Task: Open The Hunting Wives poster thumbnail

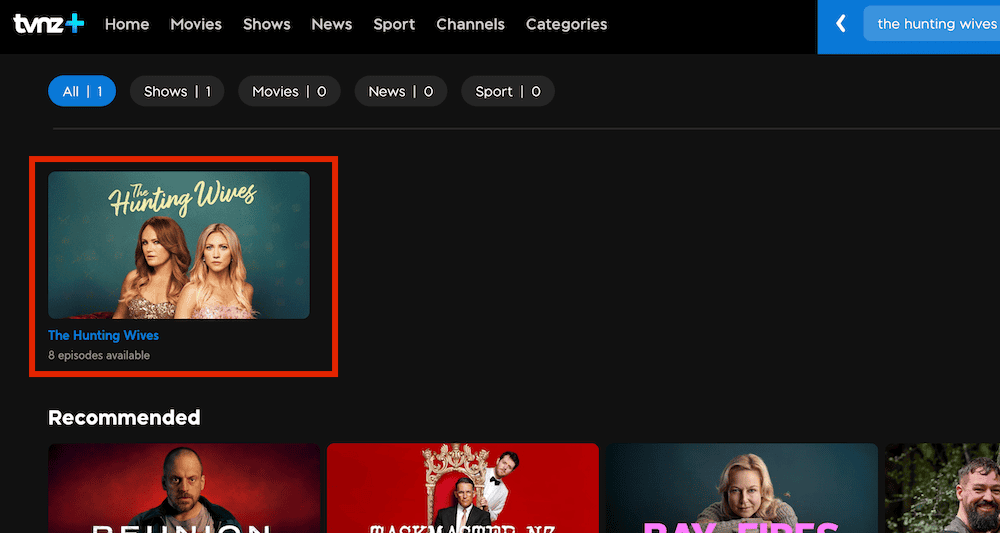Action: point(179,245)
